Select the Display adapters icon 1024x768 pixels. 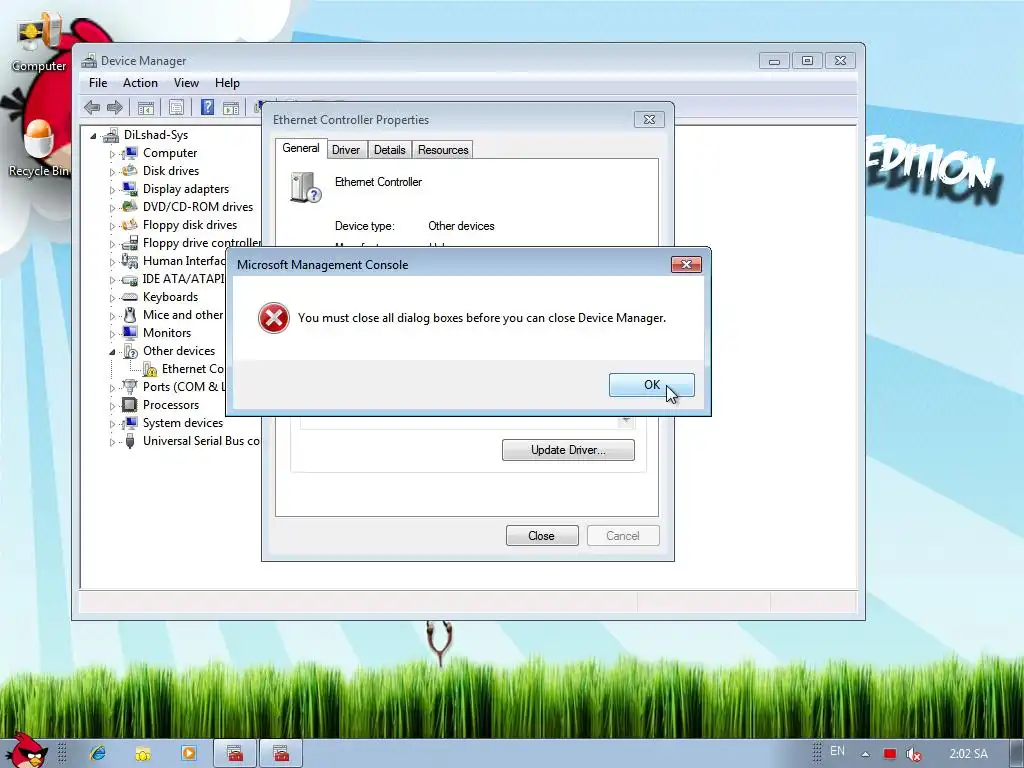pyautogui.click(x=130, y=189)
